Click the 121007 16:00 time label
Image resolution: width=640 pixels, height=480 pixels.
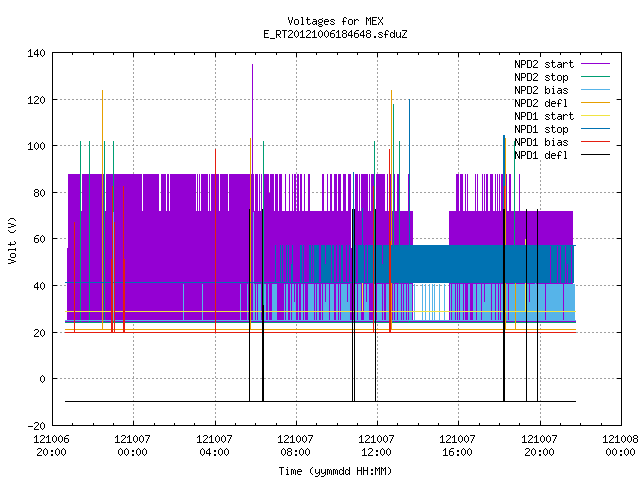[458, 446]
